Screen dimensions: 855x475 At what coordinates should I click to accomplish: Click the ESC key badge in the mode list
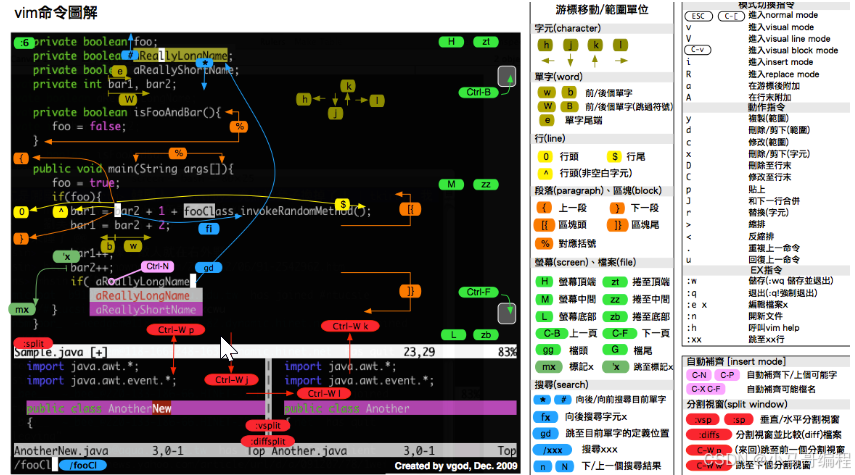pos(698,16)
